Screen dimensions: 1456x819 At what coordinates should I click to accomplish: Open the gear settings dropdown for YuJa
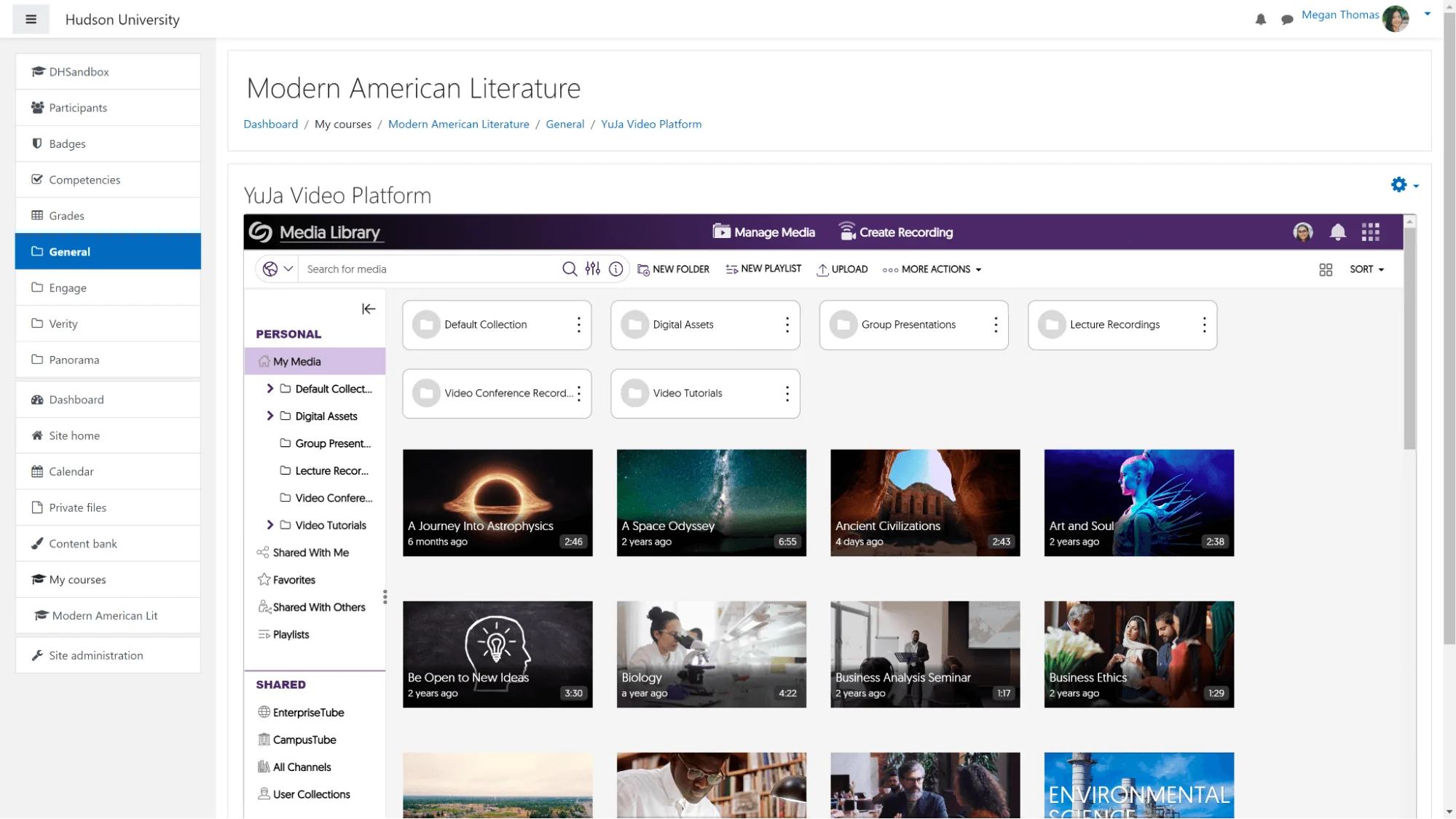point(1404,185)
